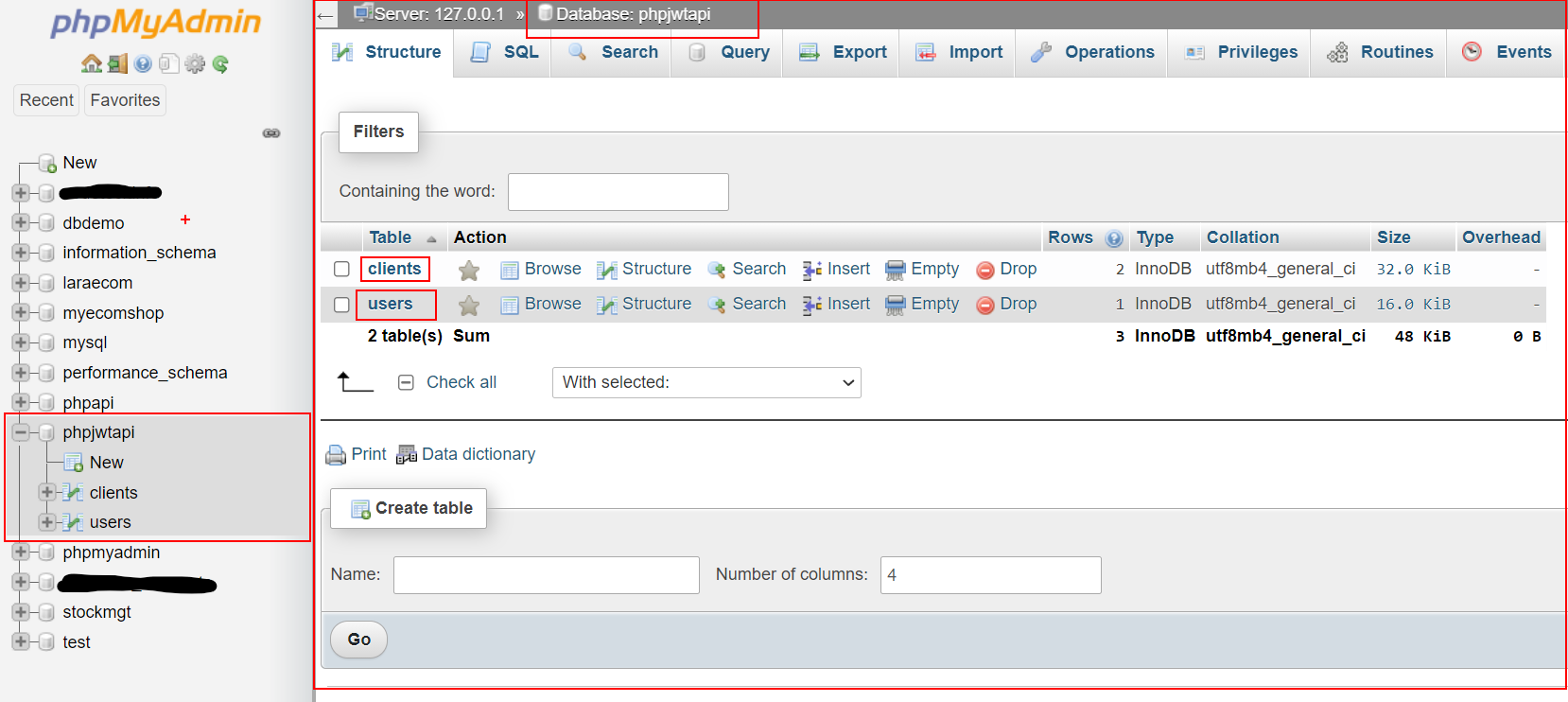Sort by the Table column header
The width and height of the screenshot is (1568, 702).
point(391,237)
